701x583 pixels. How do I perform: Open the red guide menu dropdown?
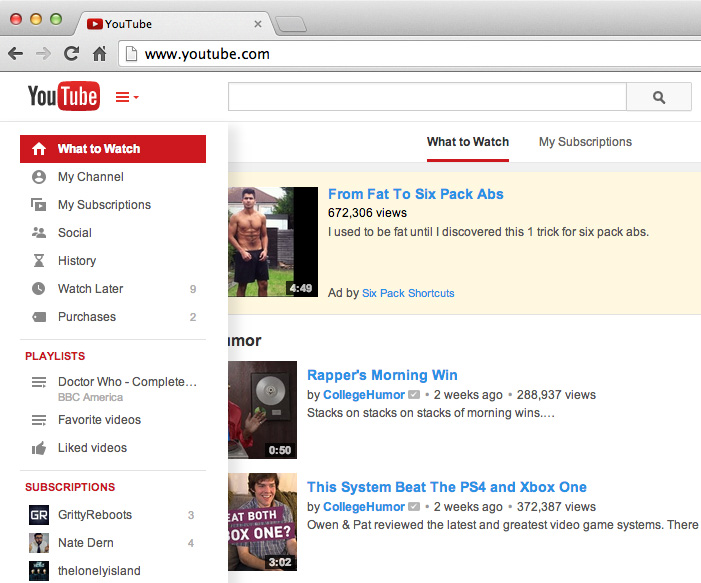[x=127, y=97]
